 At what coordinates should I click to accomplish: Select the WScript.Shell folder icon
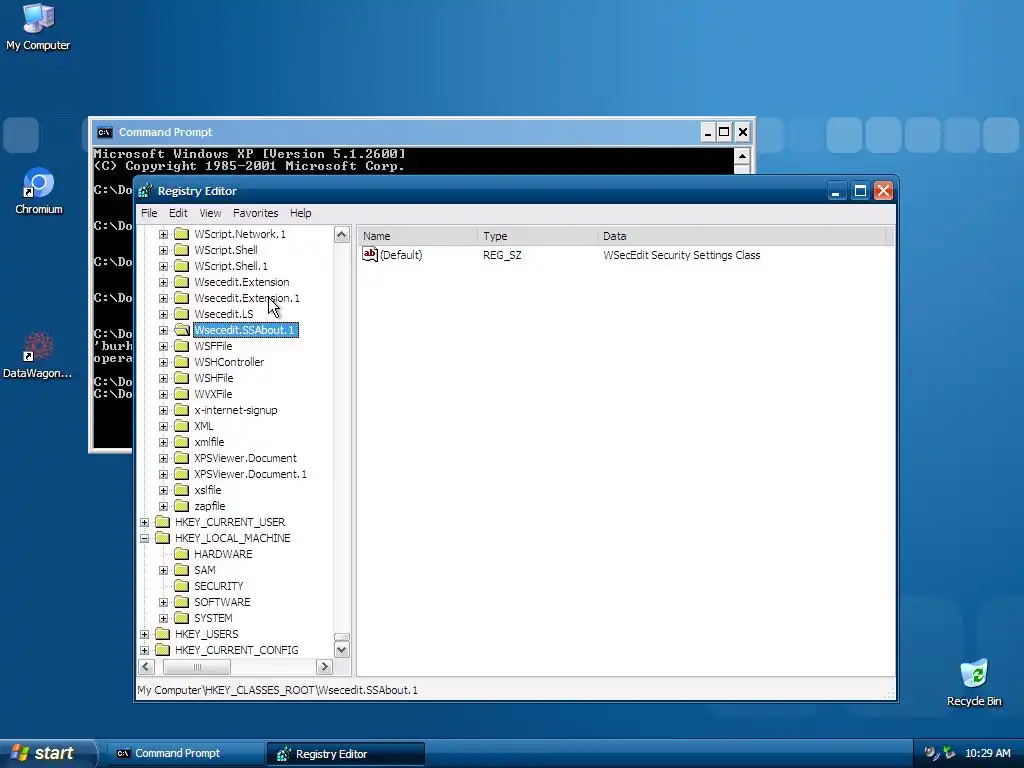click(x=182, y=250)
